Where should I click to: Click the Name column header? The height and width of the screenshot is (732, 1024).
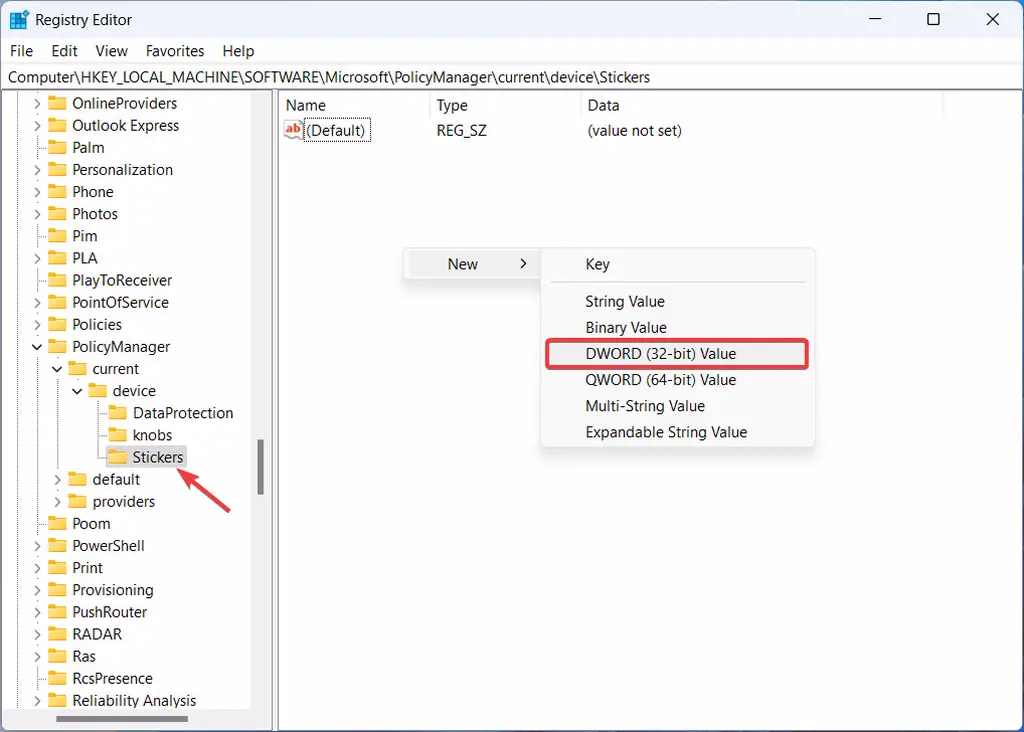[x=355, y=105]
